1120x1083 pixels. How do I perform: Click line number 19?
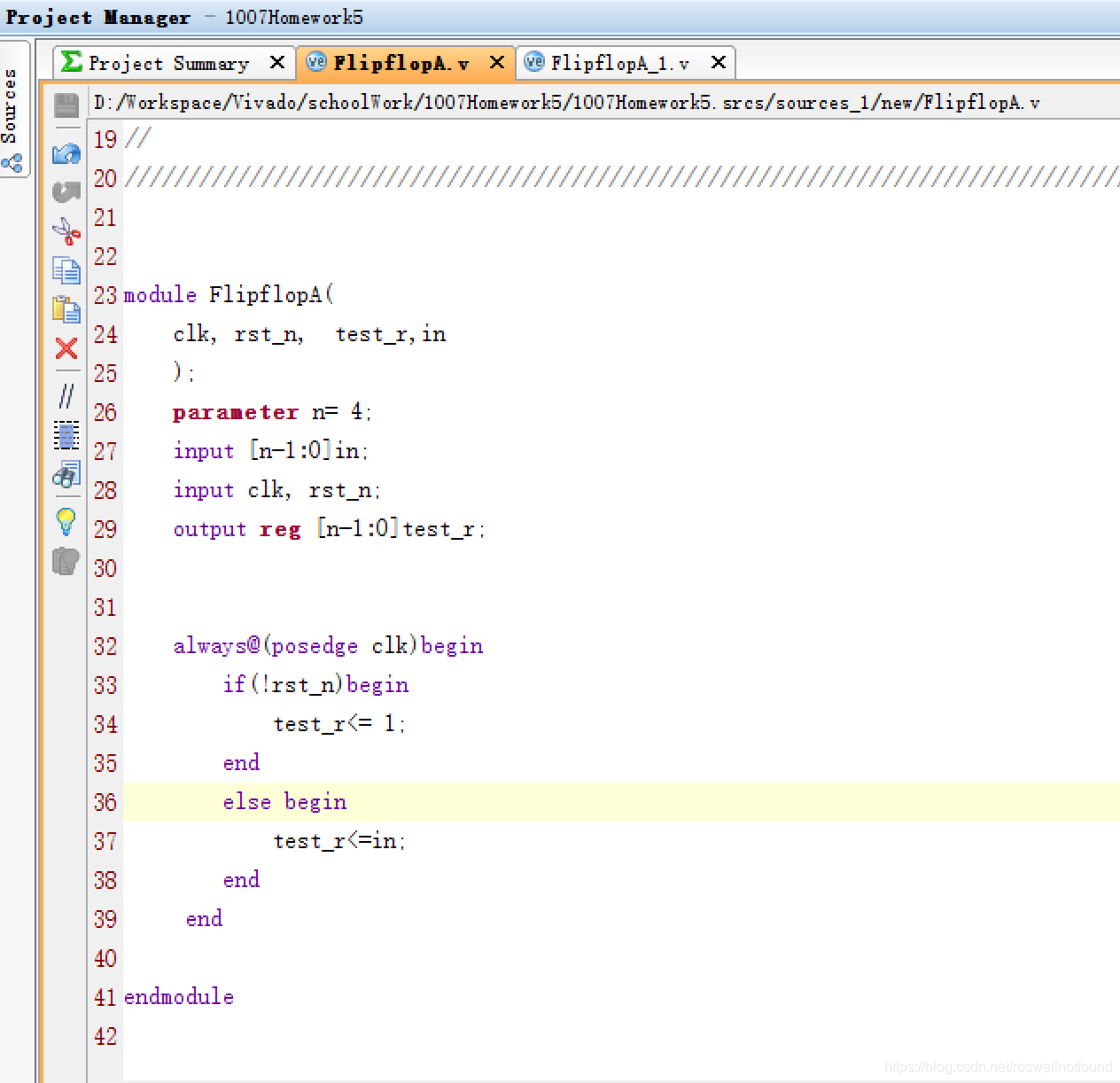tap(105, 139)
